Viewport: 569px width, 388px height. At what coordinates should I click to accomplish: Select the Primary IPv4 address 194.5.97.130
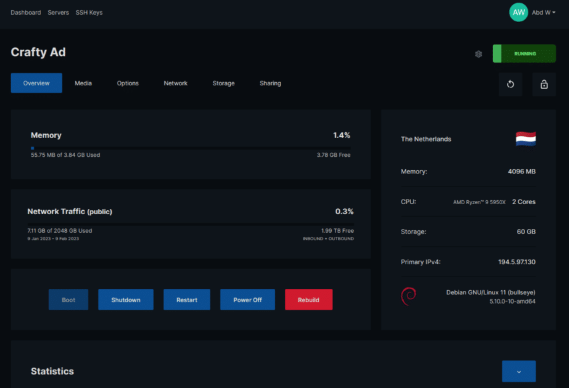[517, 262]
